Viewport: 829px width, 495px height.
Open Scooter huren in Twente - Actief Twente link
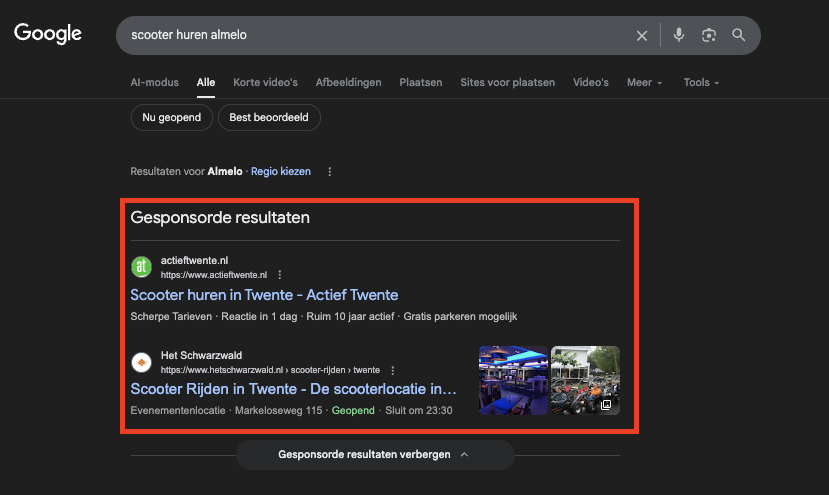(264, 295)
